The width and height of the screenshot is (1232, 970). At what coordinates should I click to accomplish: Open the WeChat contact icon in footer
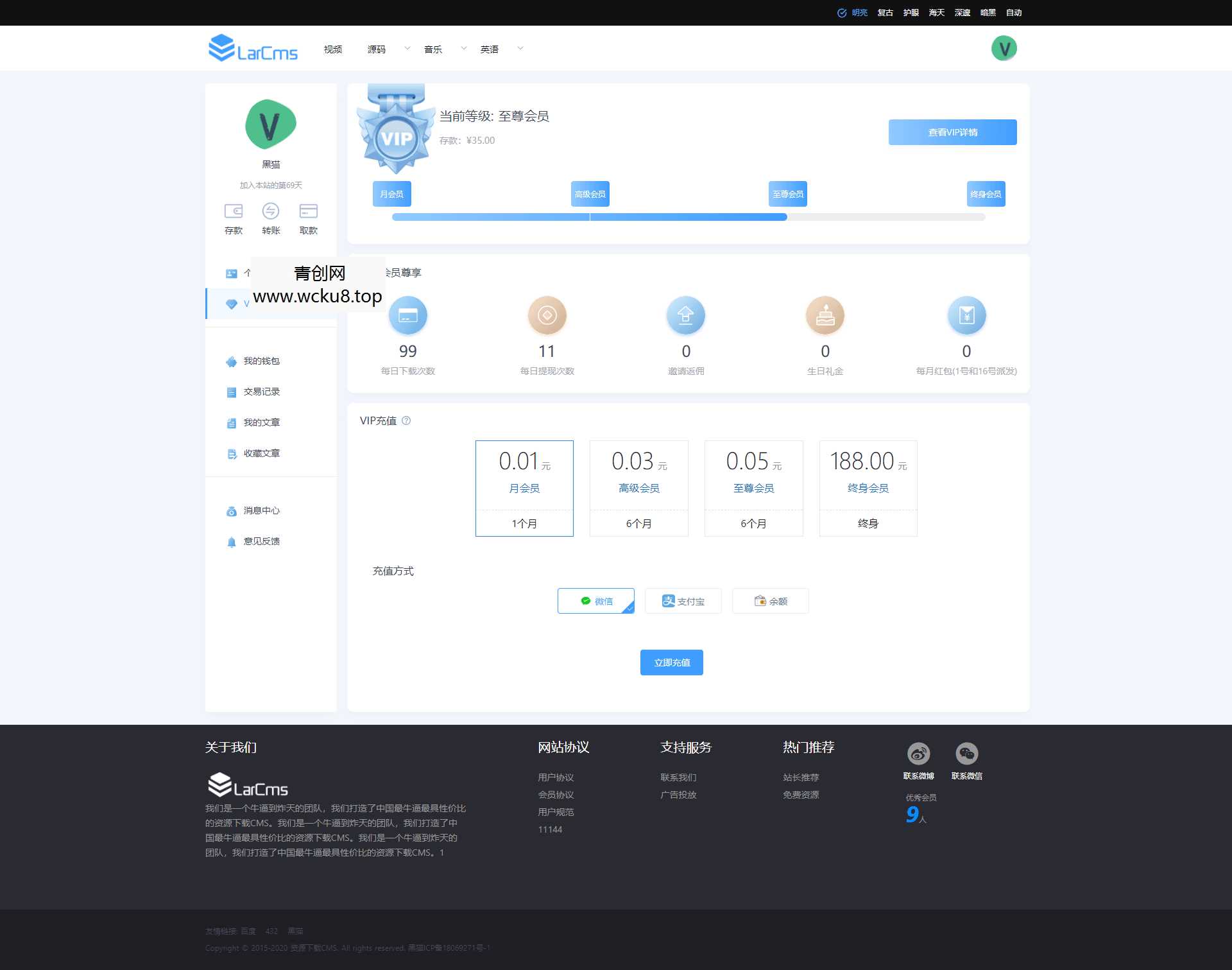click(x=966, y=754)
